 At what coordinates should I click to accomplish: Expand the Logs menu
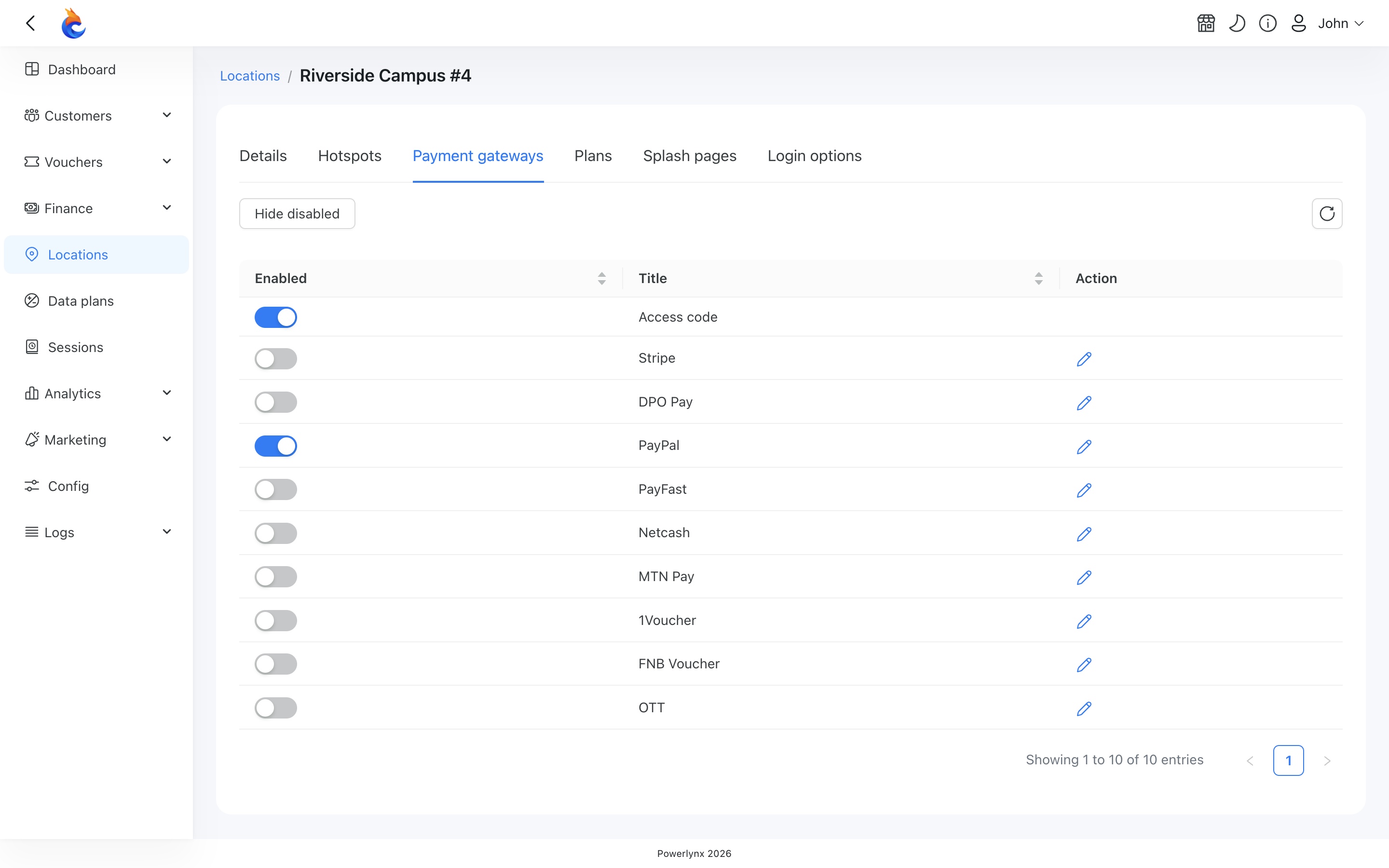96,532
